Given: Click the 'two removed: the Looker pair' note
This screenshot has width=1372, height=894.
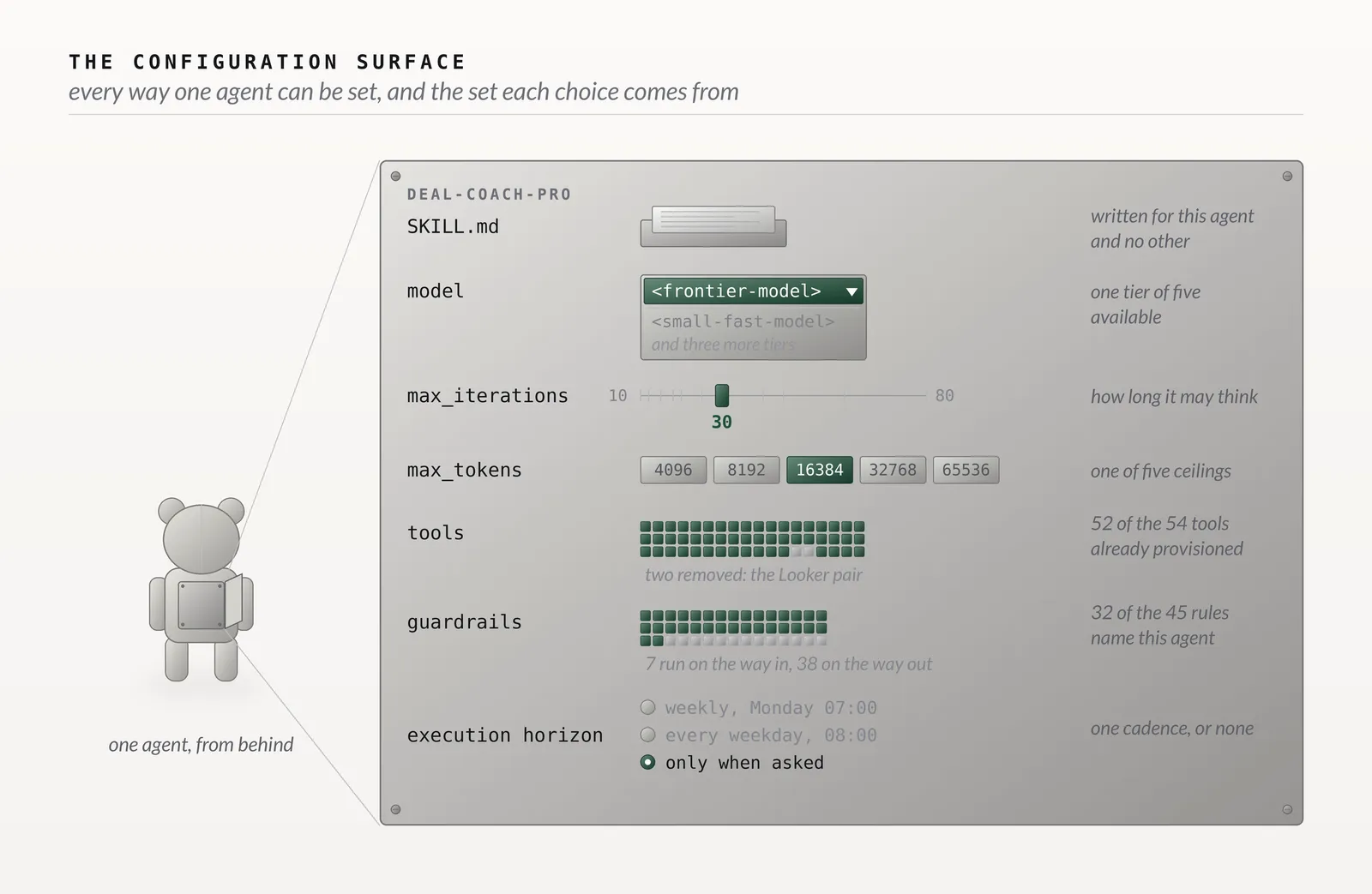Looking at the screenshot, I should 754,574.
